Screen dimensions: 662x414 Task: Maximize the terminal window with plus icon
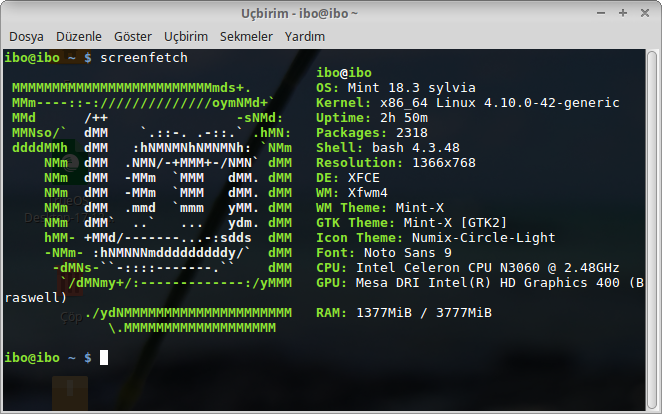623,13
